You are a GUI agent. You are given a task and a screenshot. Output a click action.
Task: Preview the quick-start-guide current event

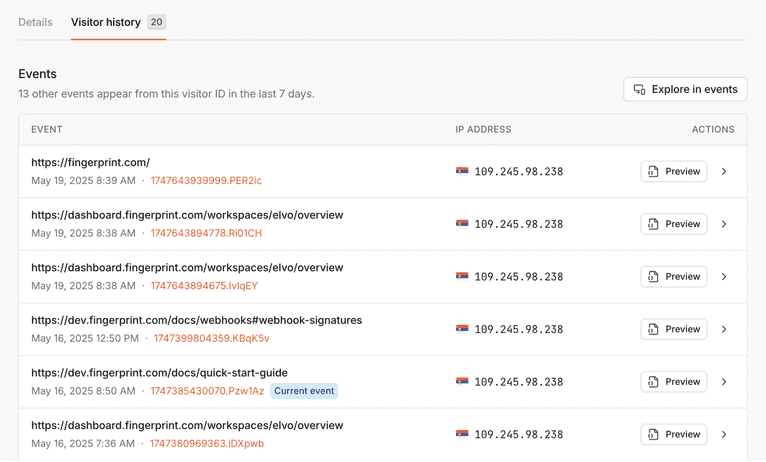pos(673,382)
